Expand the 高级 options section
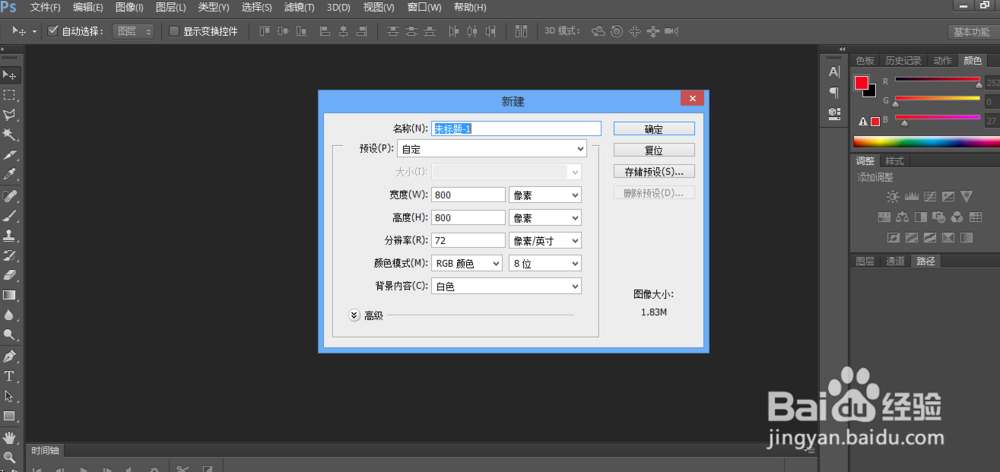 point(355,315)
